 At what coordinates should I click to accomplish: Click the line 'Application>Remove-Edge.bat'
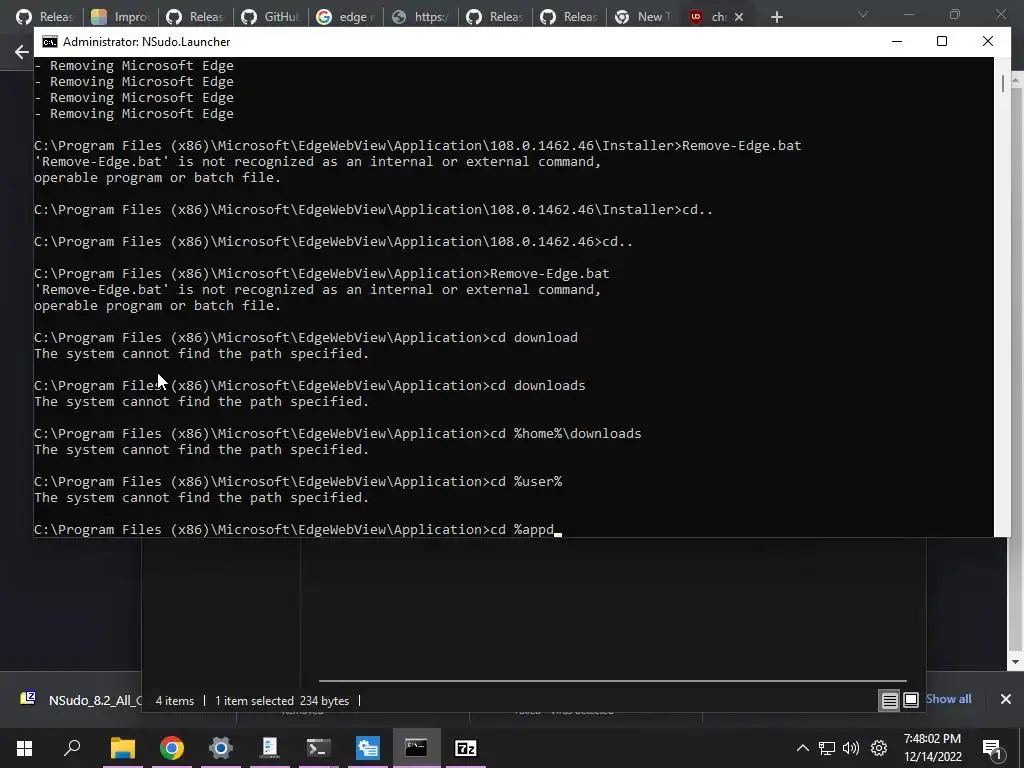pos(321,274)
